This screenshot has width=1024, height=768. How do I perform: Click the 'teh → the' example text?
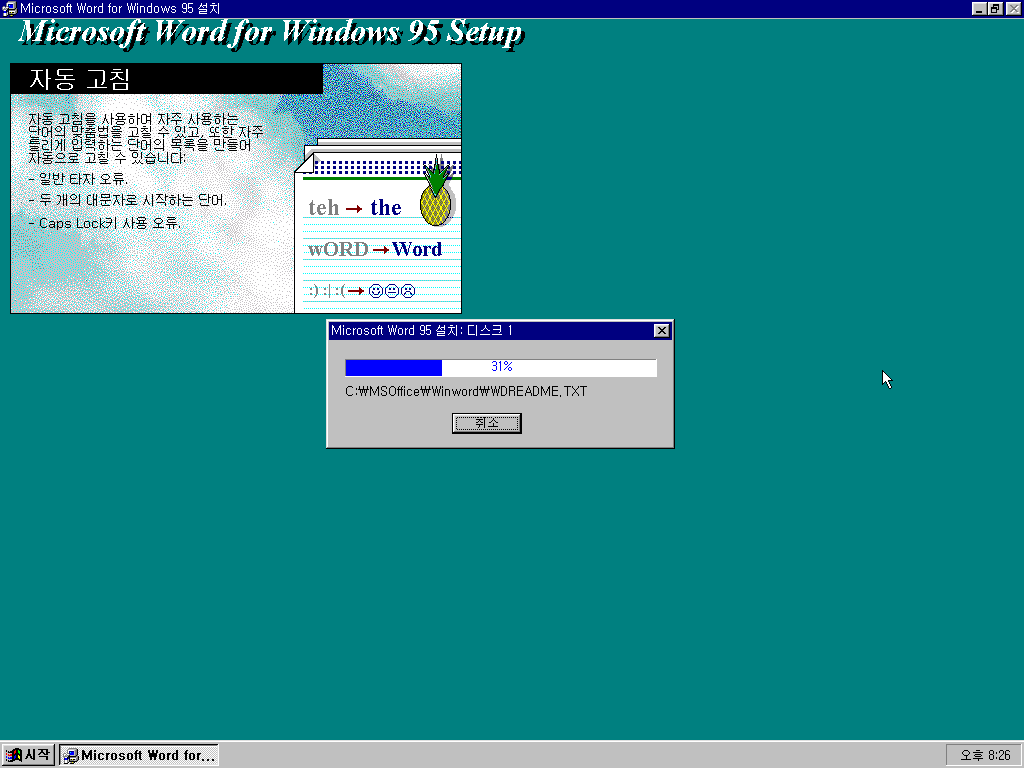coord(355,208)
